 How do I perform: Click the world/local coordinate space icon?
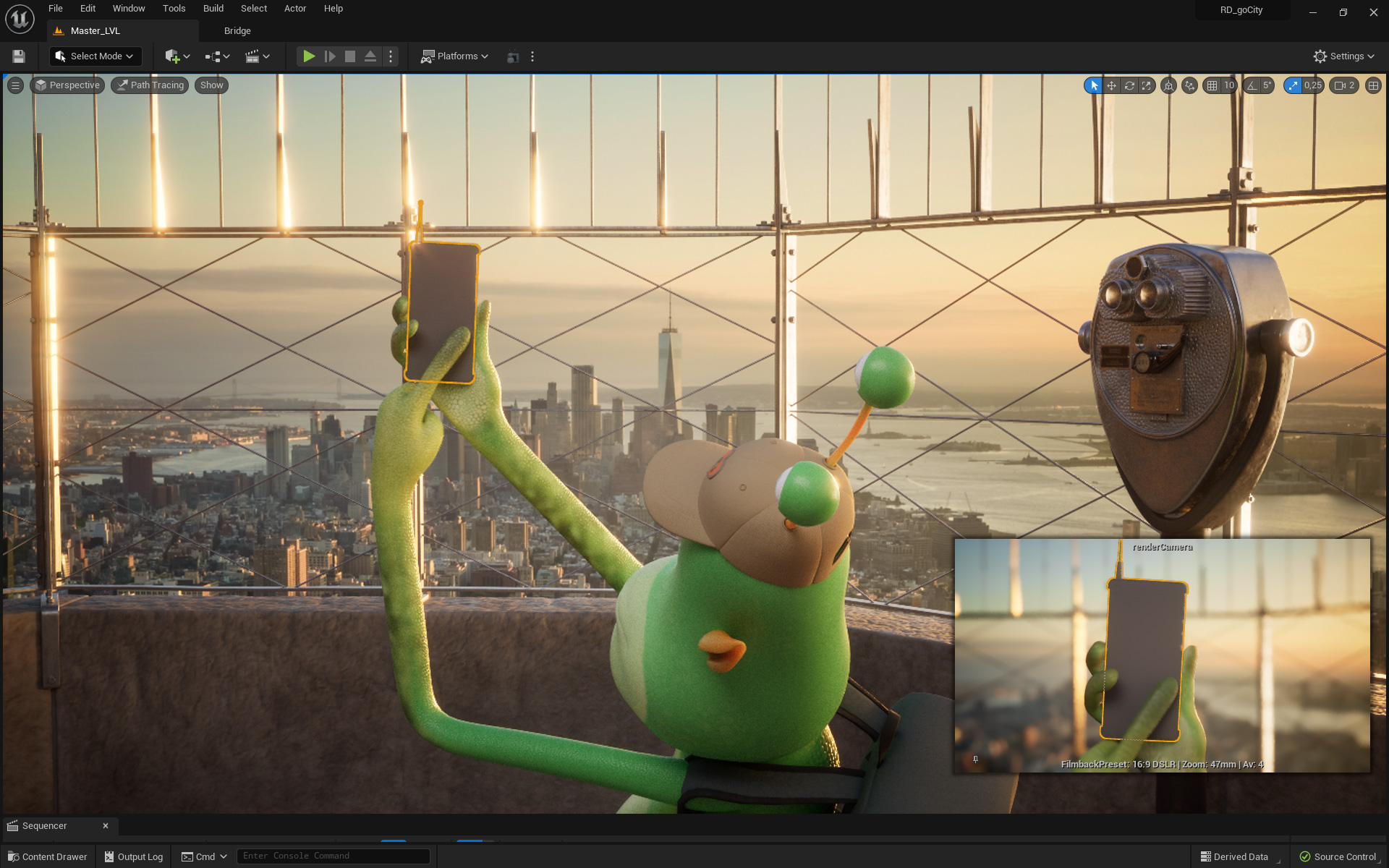click(1168, 85)
